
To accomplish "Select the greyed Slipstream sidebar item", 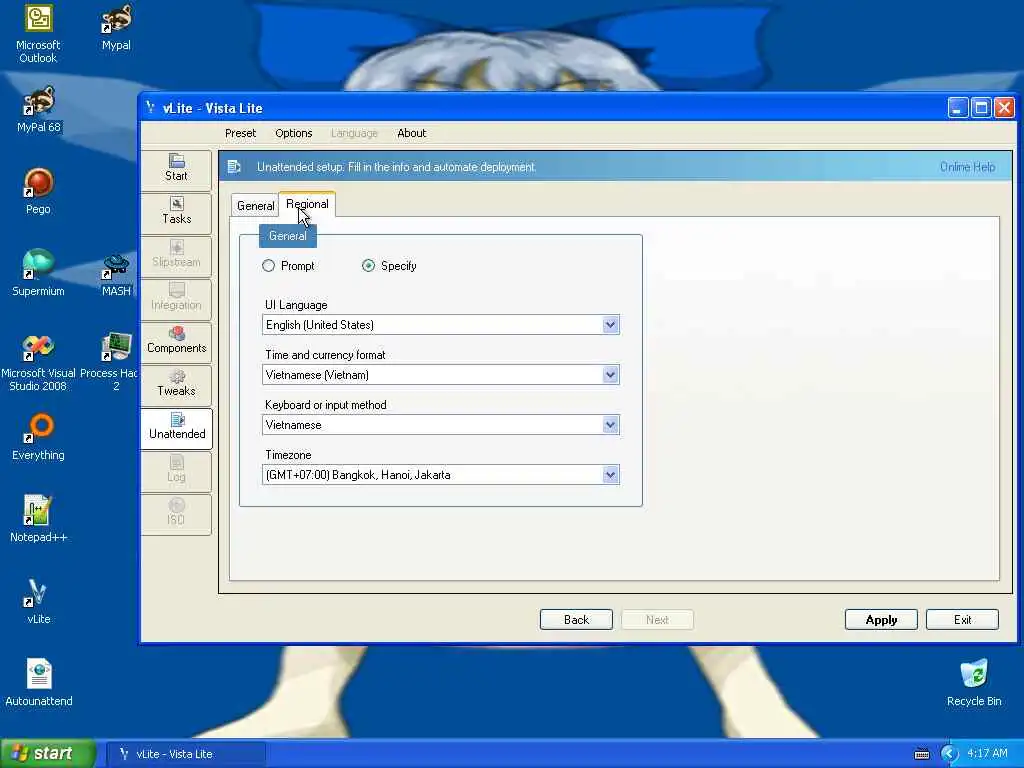I will [176, 255].
